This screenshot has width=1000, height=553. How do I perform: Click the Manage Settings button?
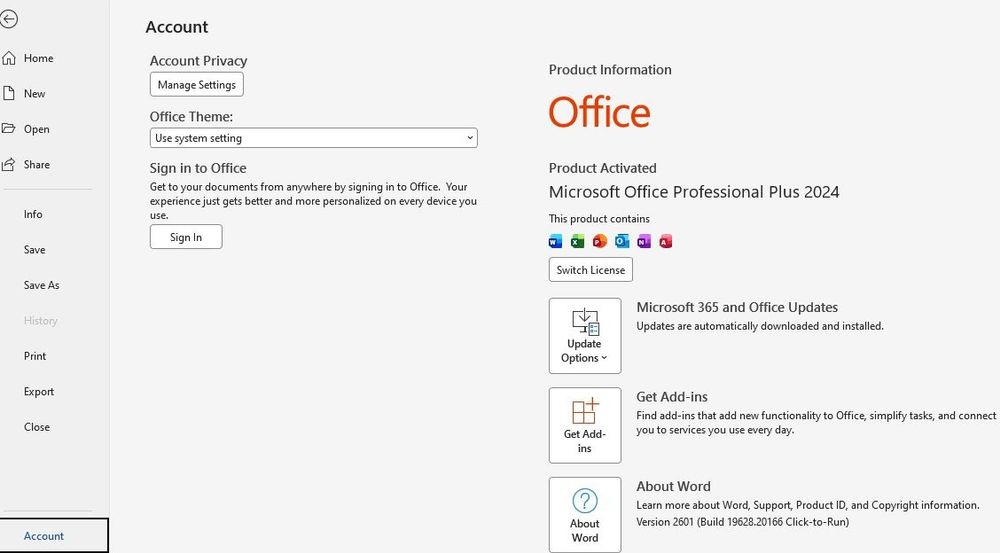197,85
